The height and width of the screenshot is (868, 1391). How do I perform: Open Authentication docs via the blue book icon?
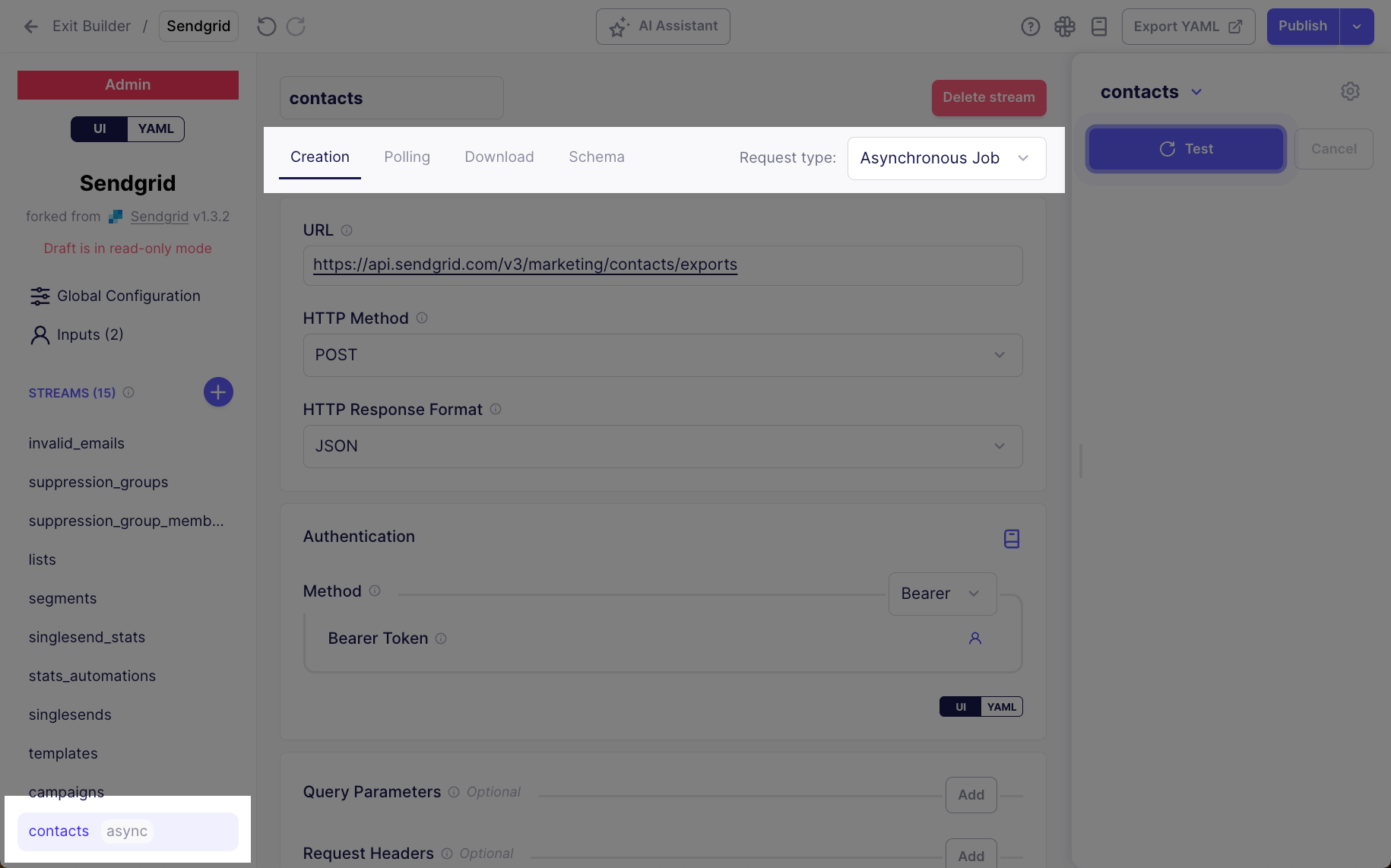click(1011, 539)
